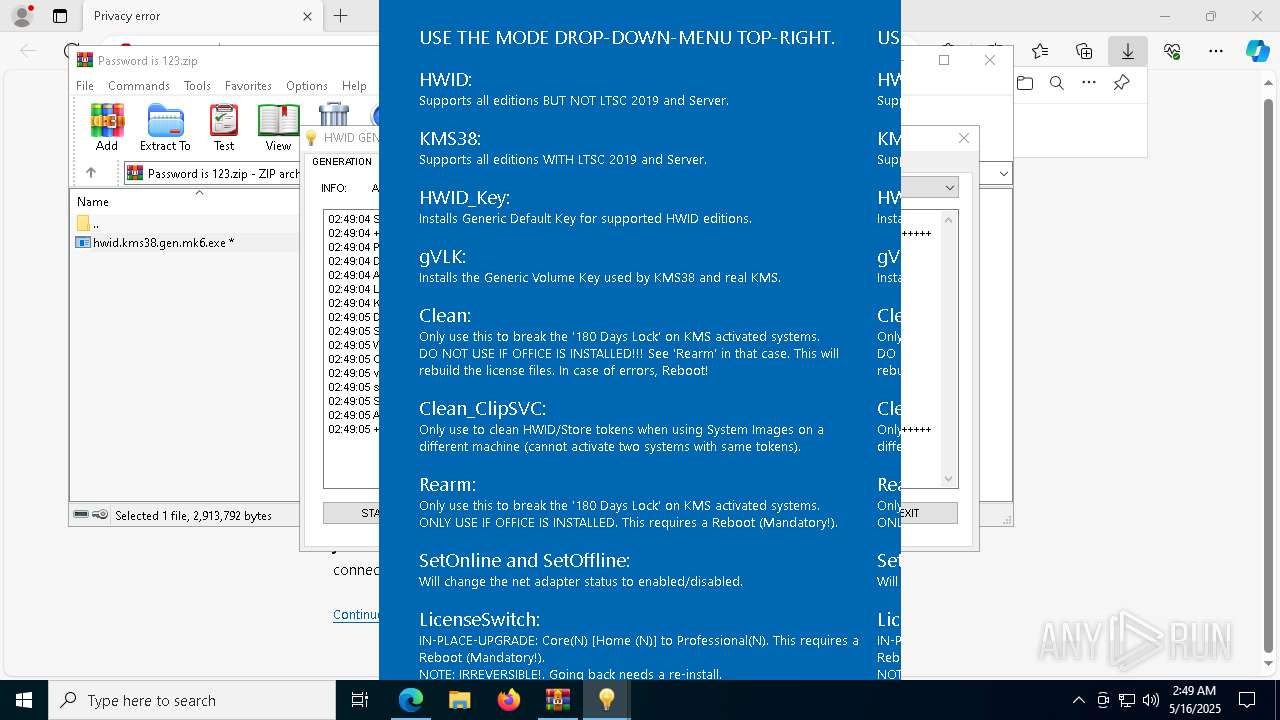Close the Privacy error tab
The width and height of the screenshot is (1280, 720).
(308, 16)
